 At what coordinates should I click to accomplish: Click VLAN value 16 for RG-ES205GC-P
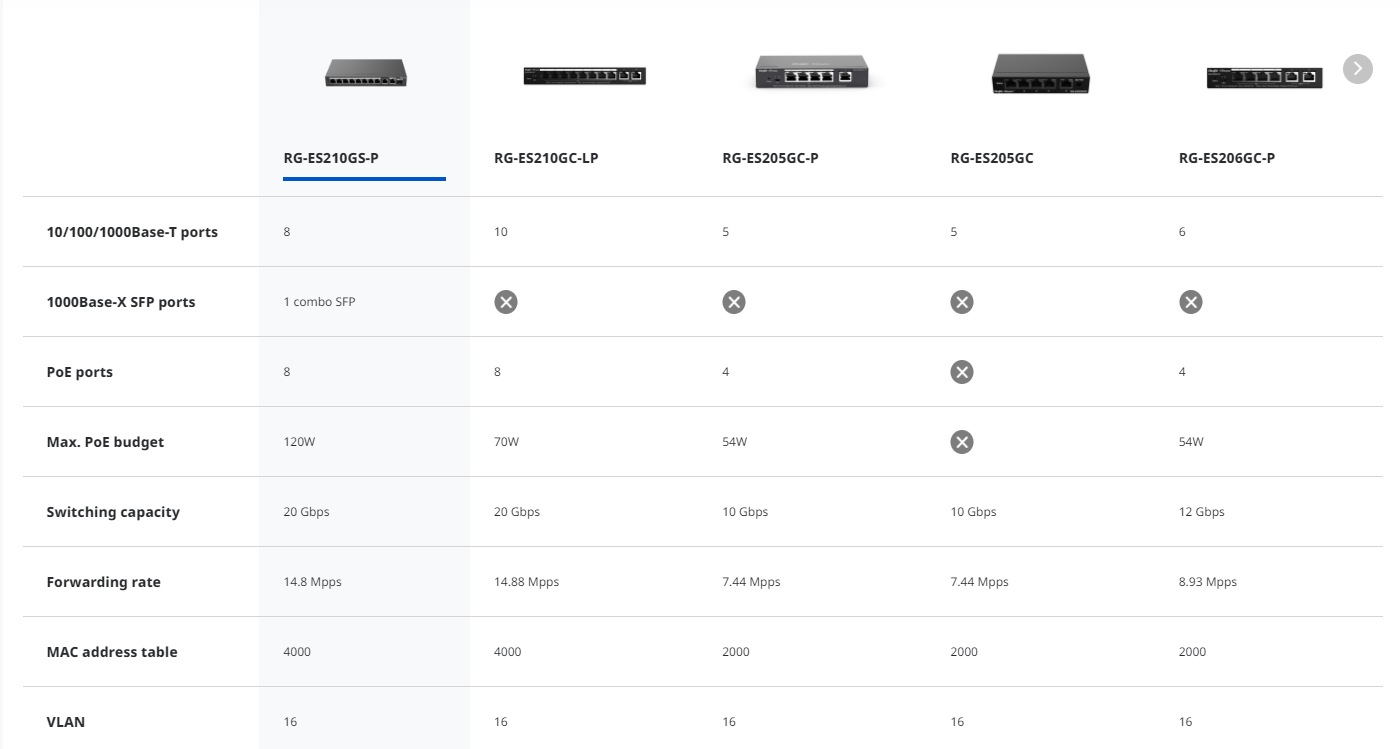729,722
